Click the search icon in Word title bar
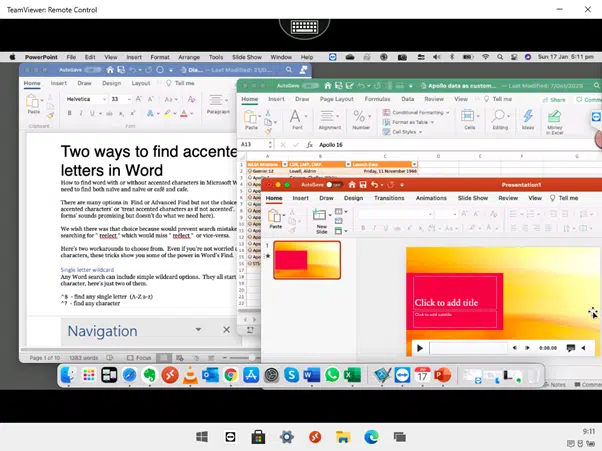The image size is (602, 451). (x=289, y=70)
